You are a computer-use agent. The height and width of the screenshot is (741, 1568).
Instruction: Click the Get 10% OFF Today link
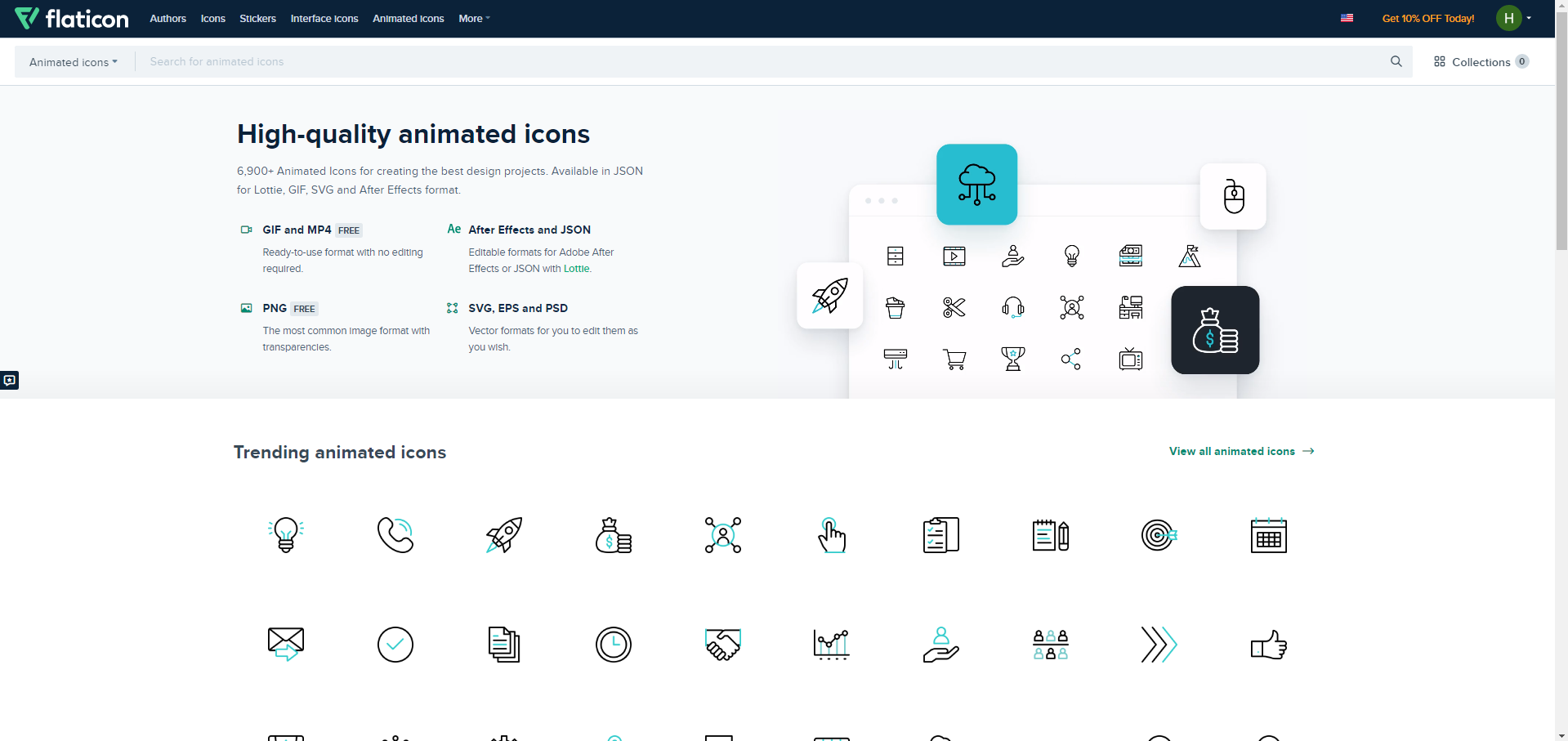tap(1427, 18)
